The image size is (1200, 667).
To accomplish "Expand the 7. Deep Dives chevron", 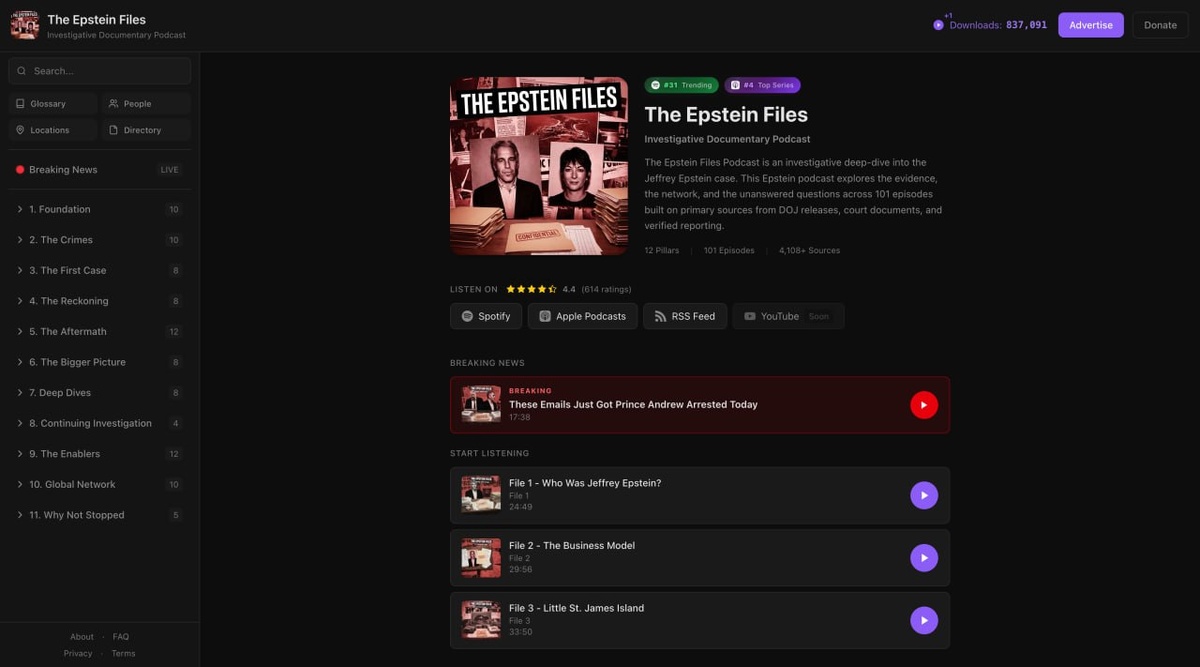I will pyautogui.click(x=20, y=393).
